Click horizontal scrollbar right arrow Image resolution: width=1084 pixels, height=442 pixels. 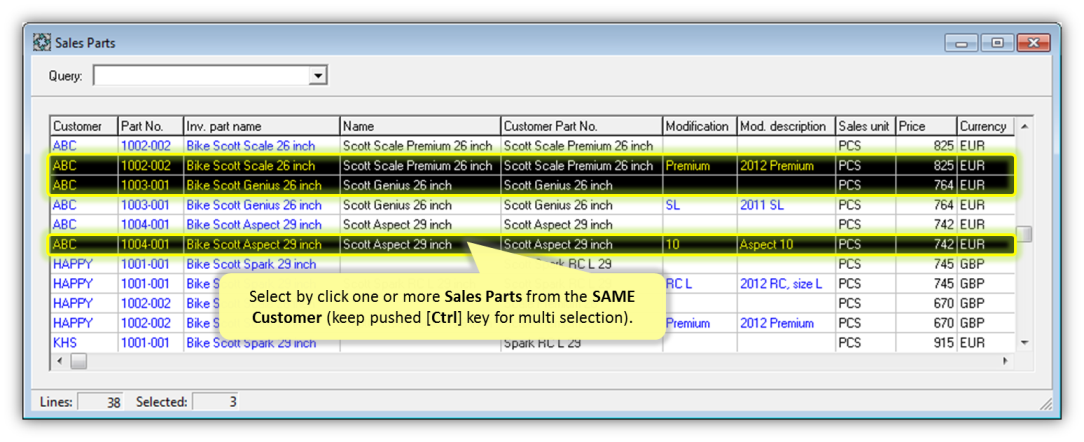pyautogui.click(x=1006, y=361)
